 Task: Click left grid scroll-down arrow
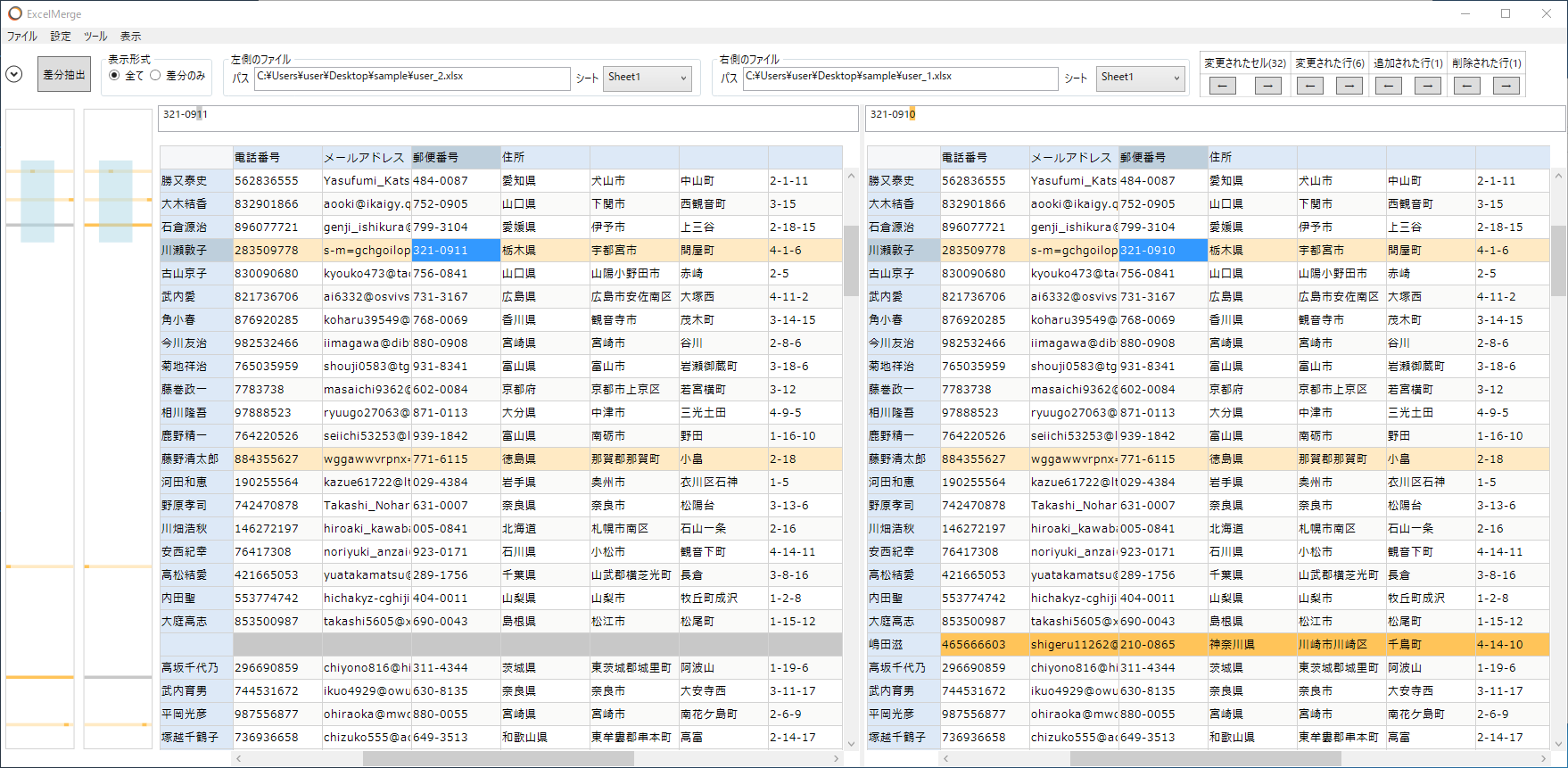point(851,743)
